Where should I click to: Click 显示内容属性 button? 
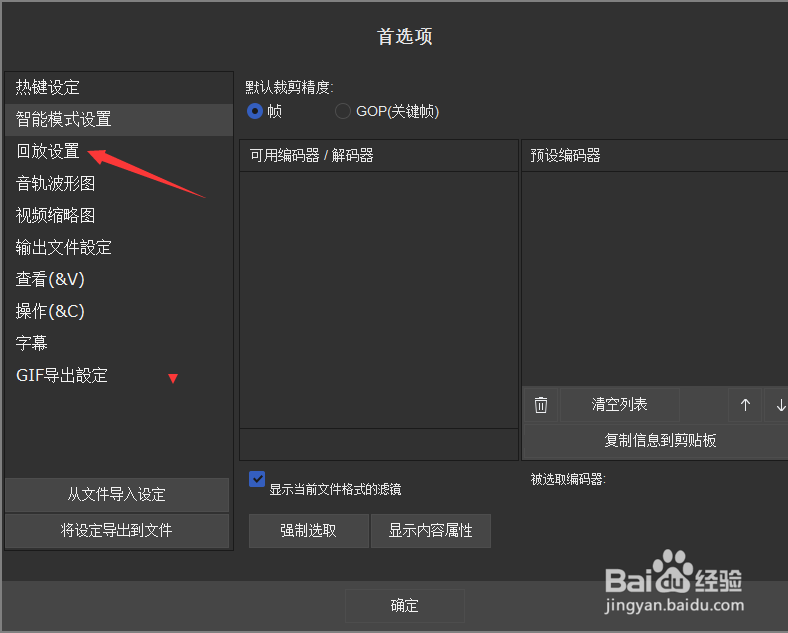[431, 531]
